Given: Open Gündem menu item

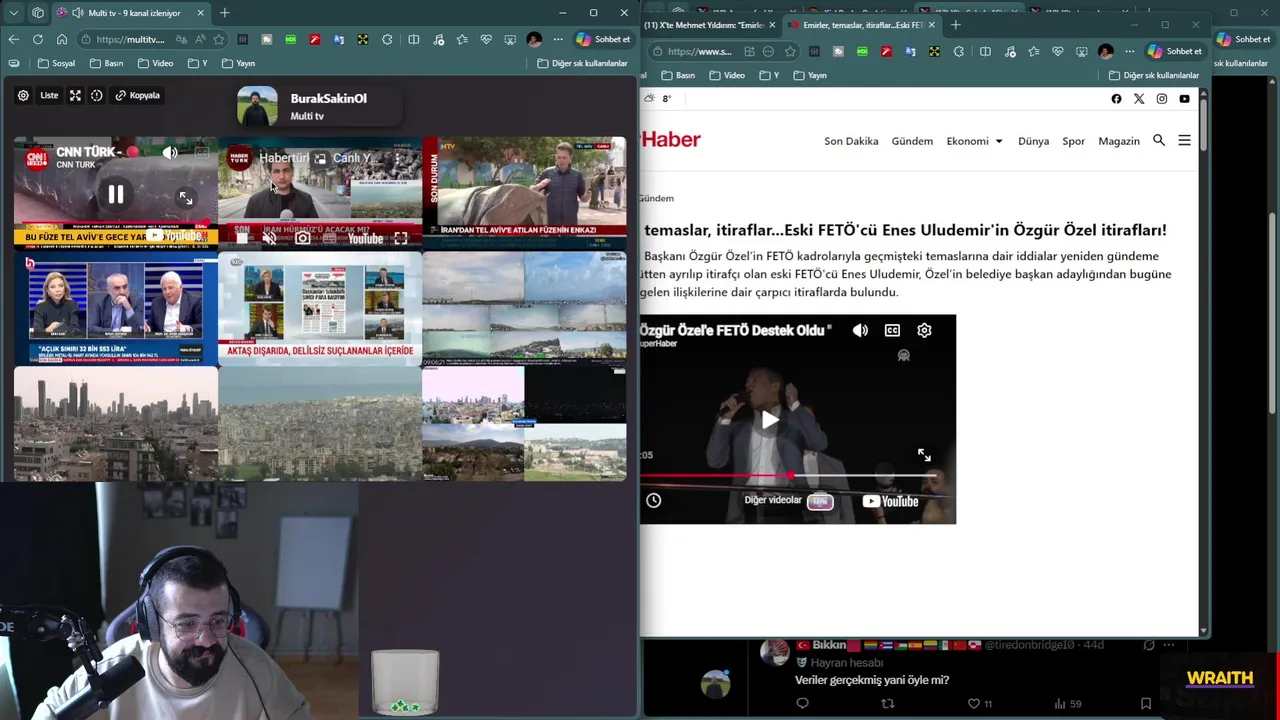Looking at the screenshot, I should 912,141.
